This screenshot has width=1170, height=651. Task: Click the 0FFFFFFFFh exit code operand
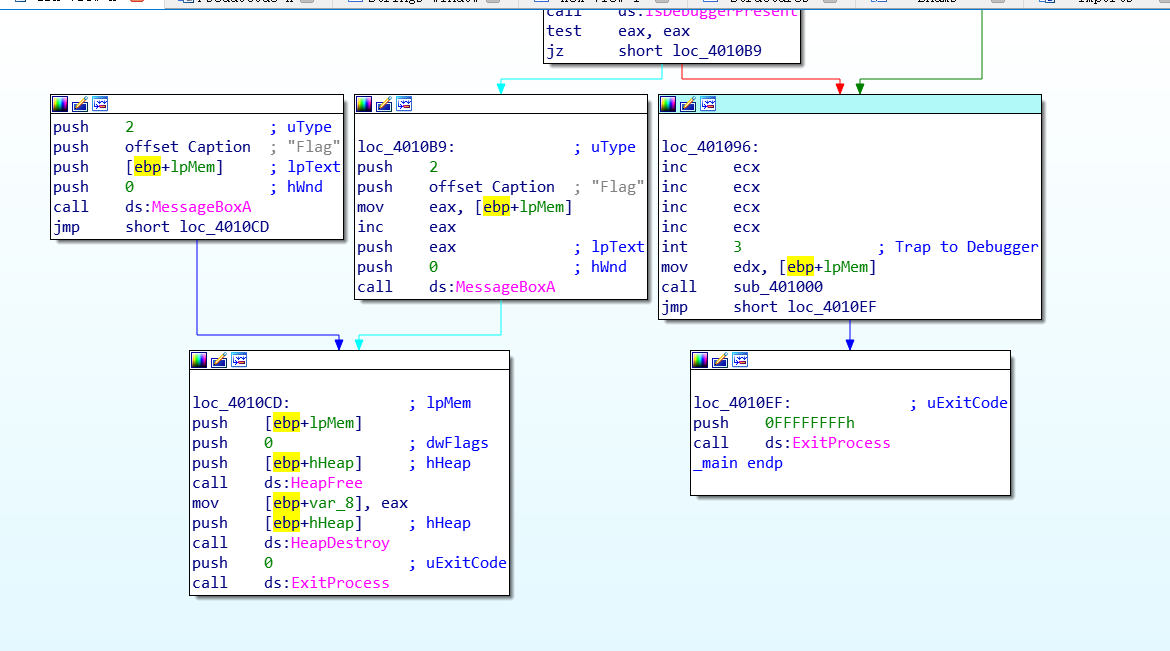pos(810,423)
